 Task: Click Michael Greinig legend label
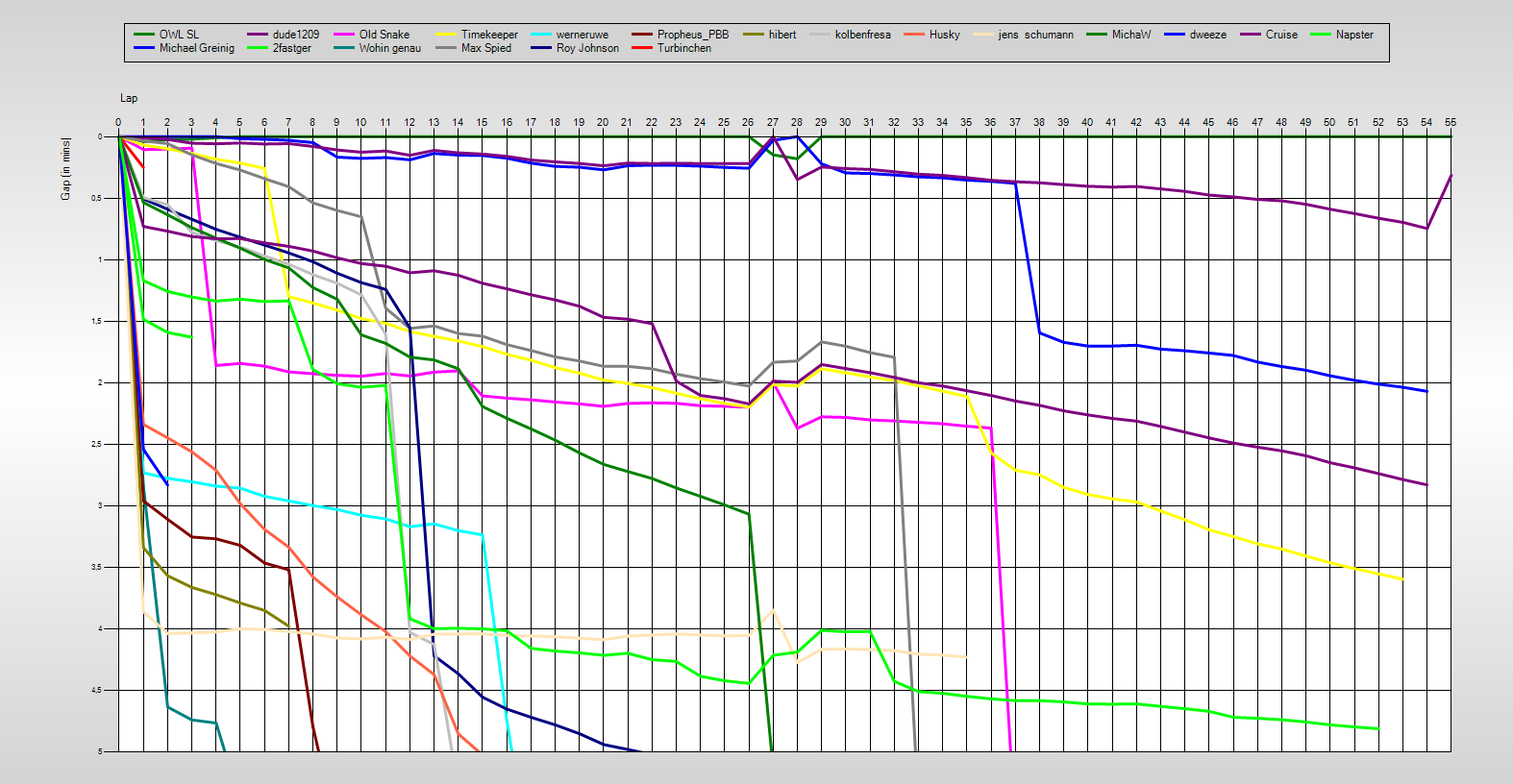point(197,48)
